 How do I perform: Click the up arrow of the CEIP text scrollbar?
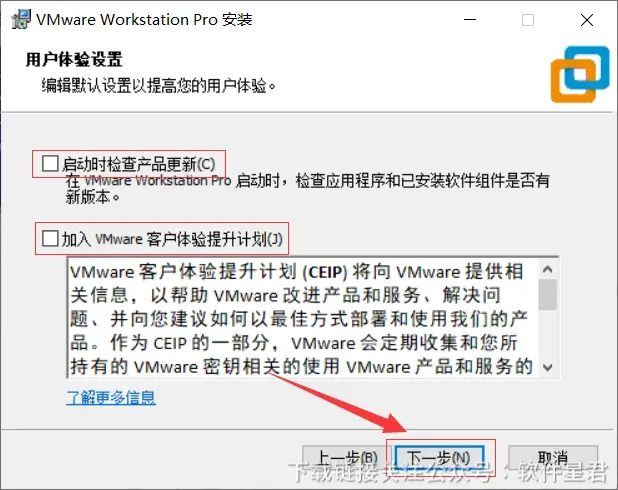pyautogui.click(x=547, y=269)
